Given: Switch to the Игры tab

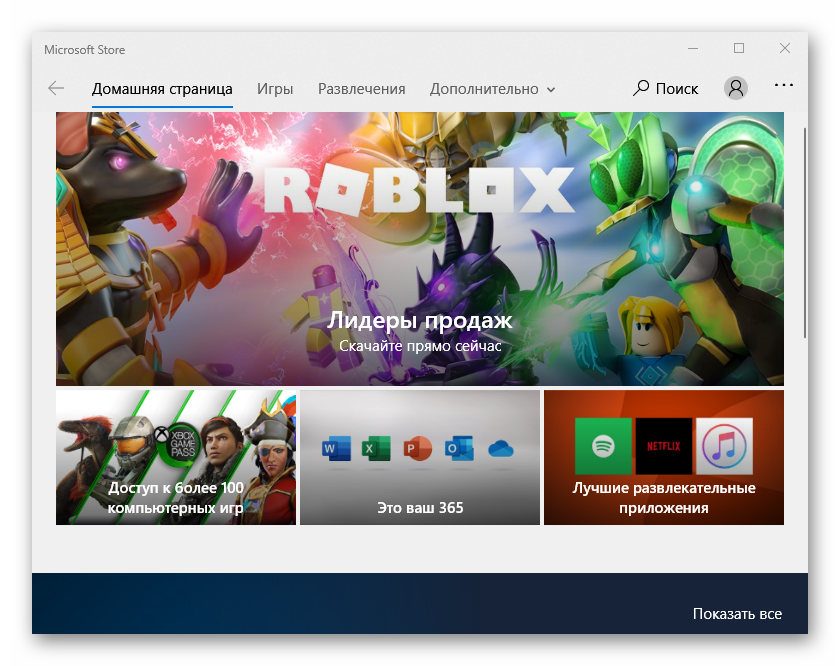Looking at the screenshot, I should point(275,89).
